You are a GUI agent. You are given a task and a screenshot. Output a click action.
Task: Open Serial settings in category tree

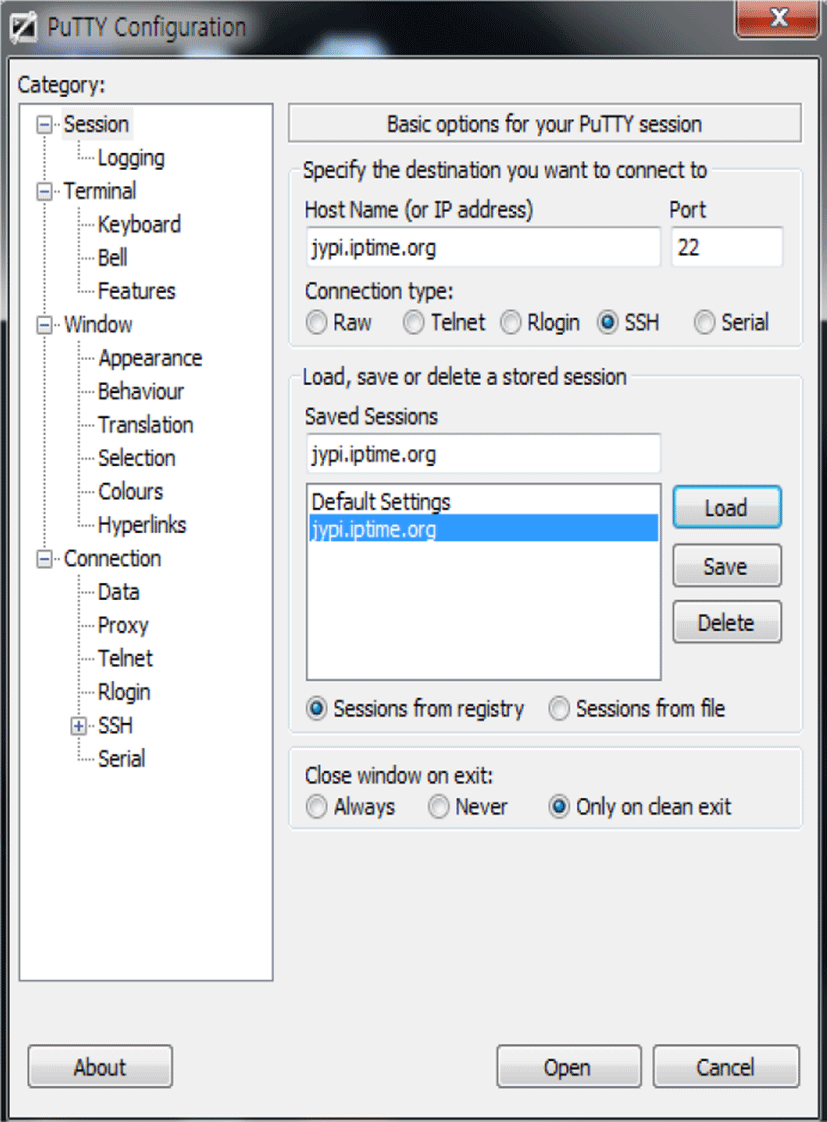[122, 759]
